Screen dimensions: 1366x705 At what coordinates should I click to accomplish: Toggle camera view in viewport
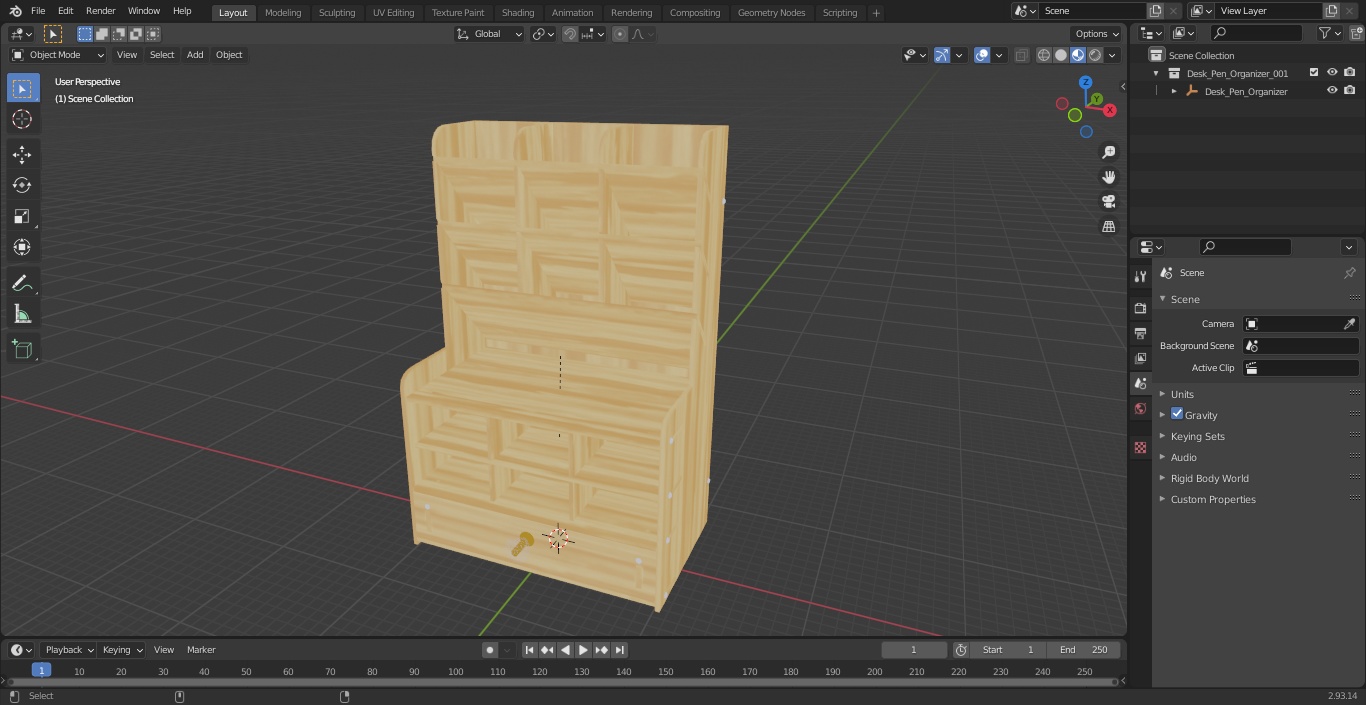1109,201
